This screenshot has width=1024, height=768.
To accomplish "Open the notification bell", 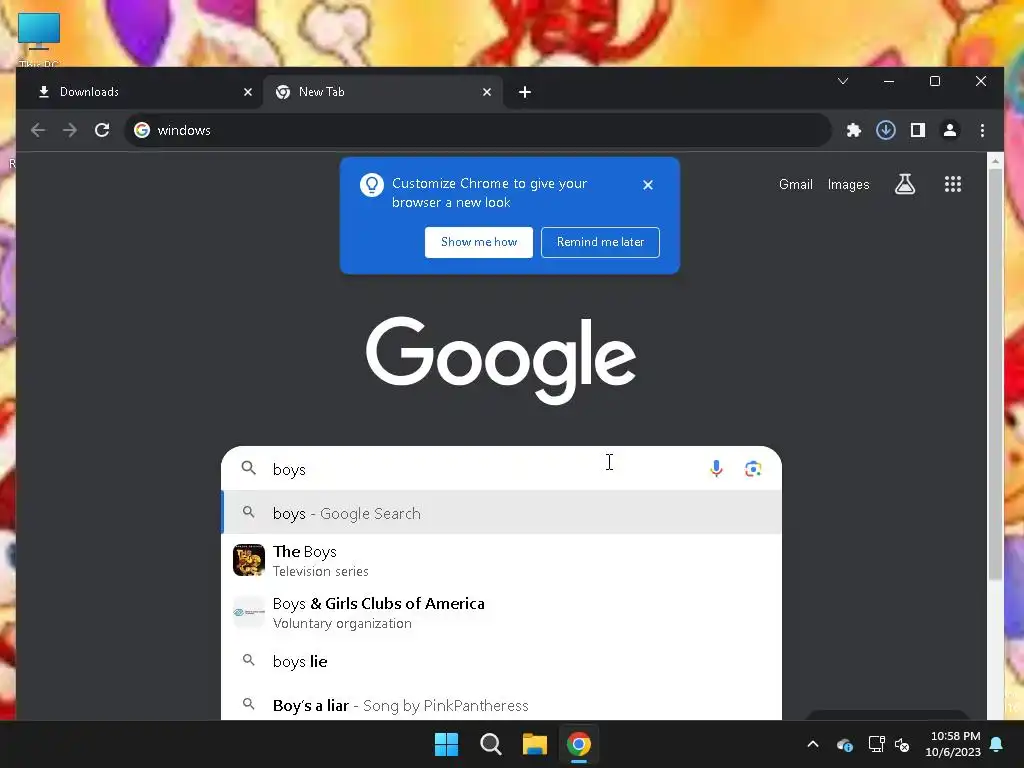I will tap(997, 744).
